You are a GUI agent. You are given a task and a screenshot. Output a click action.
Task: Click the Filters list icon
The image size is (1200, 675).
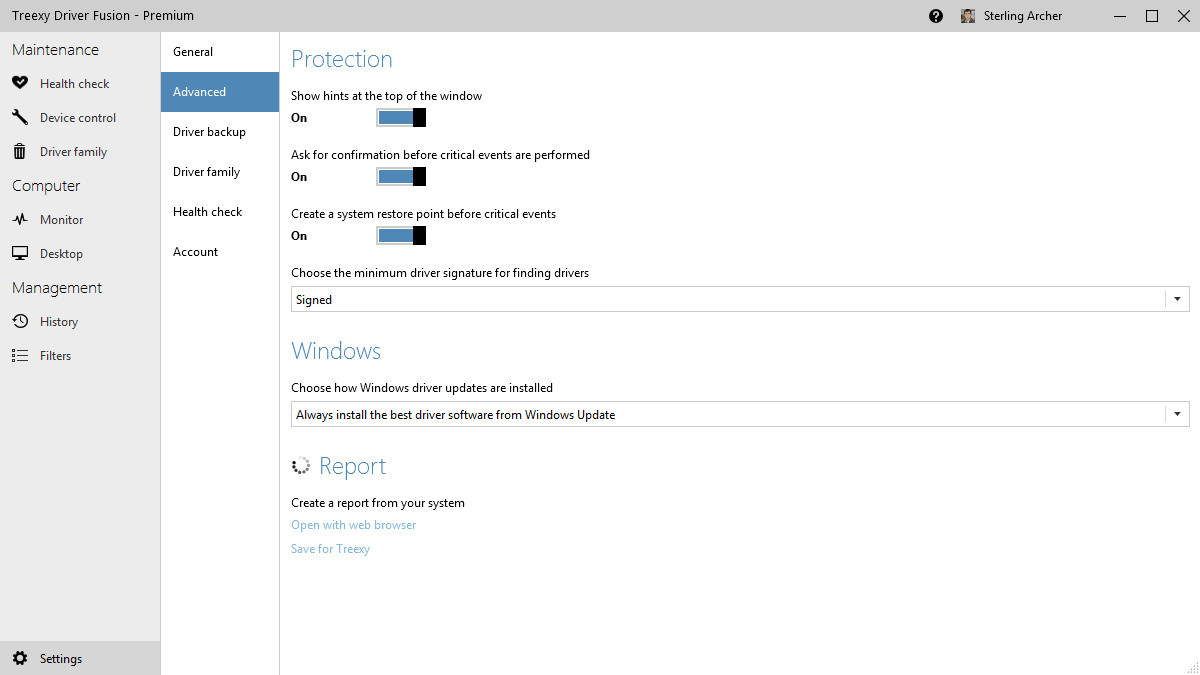click(20, 355)
